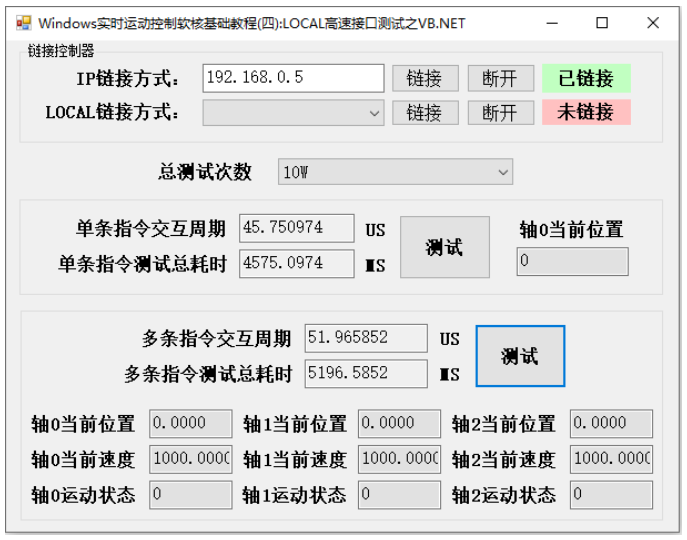Minimize the window
This screenshot has width=687, height=540.
click(552, 23)
